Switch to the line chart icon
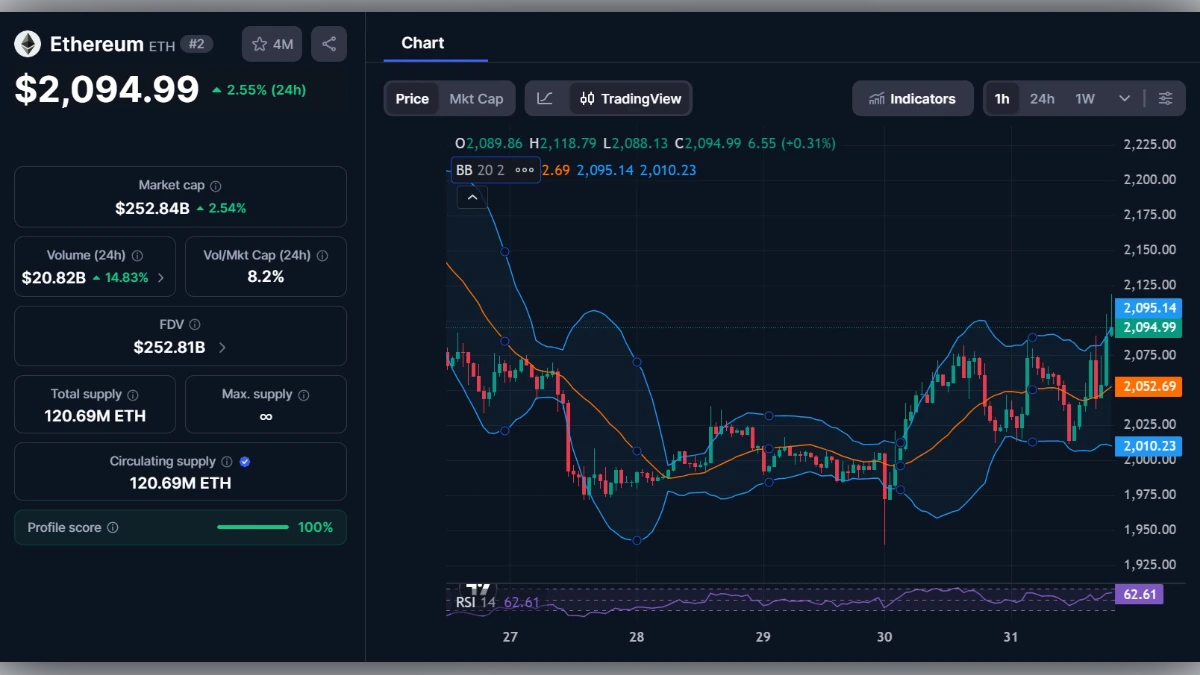 pyautogui.click(x=546, y=98)
